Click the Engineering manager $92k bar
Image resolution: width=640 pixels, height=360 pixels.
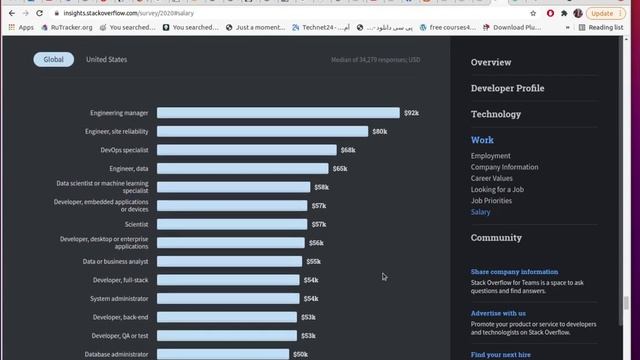pos(278,113)
